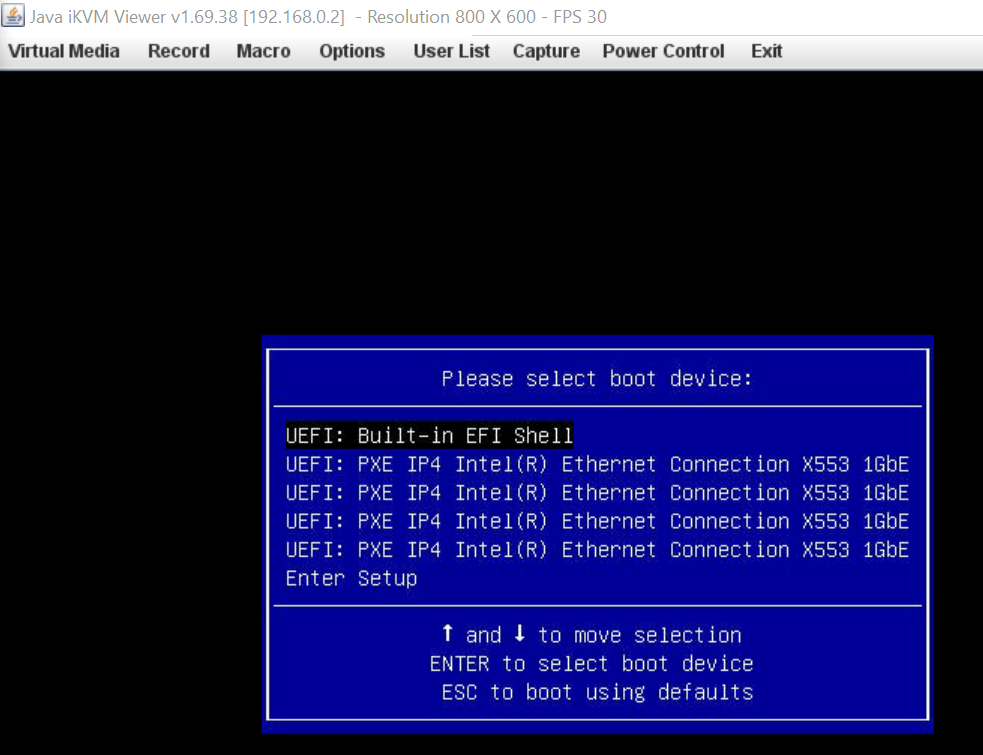
Task: Open the User List menu
Action: pos(451,51)
